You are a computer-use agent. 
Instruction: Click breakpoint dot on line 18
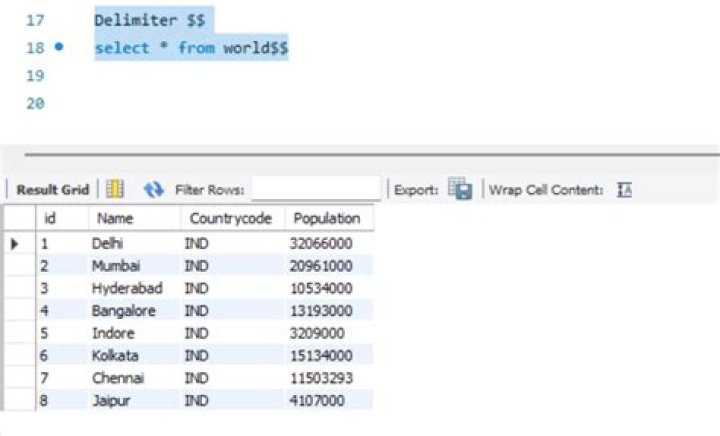click(59, 47)
